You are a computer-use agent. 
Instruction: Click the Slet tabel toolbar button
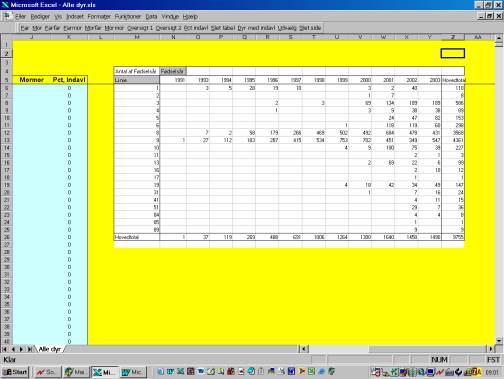coord(223,28)
